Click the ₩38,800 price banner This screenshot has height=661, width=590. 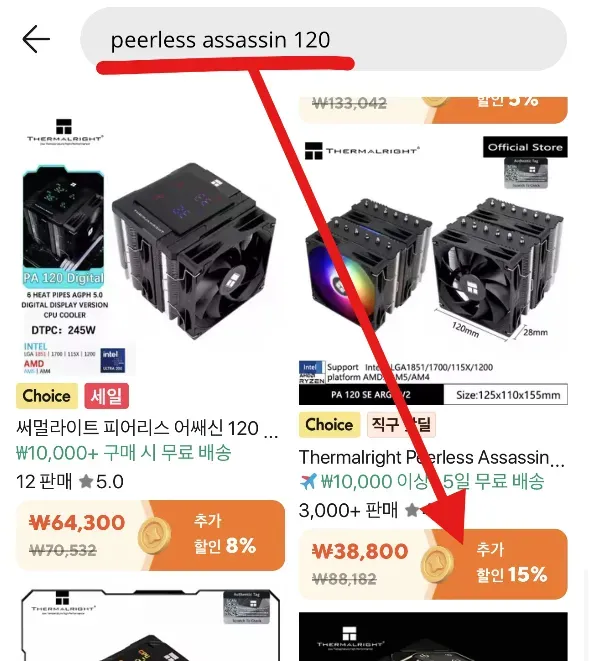(433, 564)
